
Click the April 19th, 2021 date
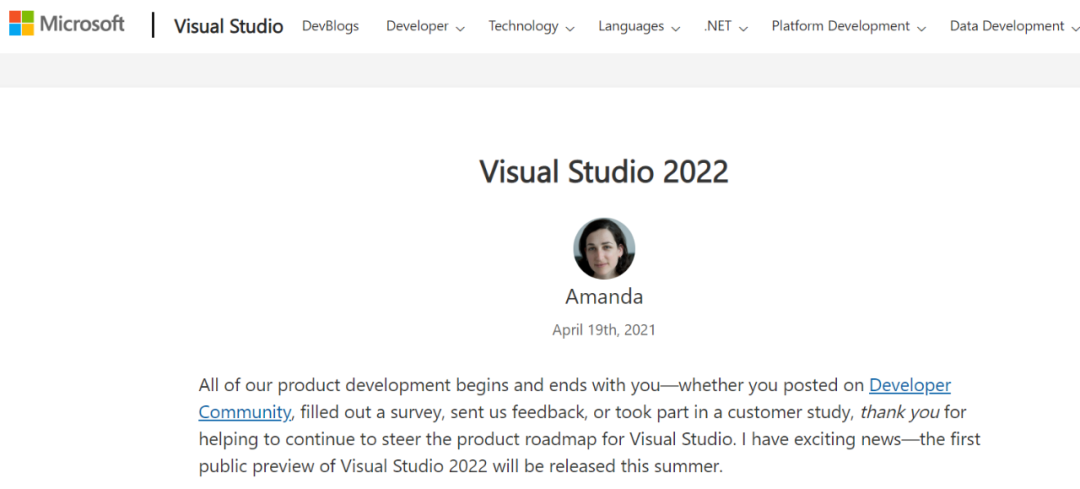tap(604, 330)
